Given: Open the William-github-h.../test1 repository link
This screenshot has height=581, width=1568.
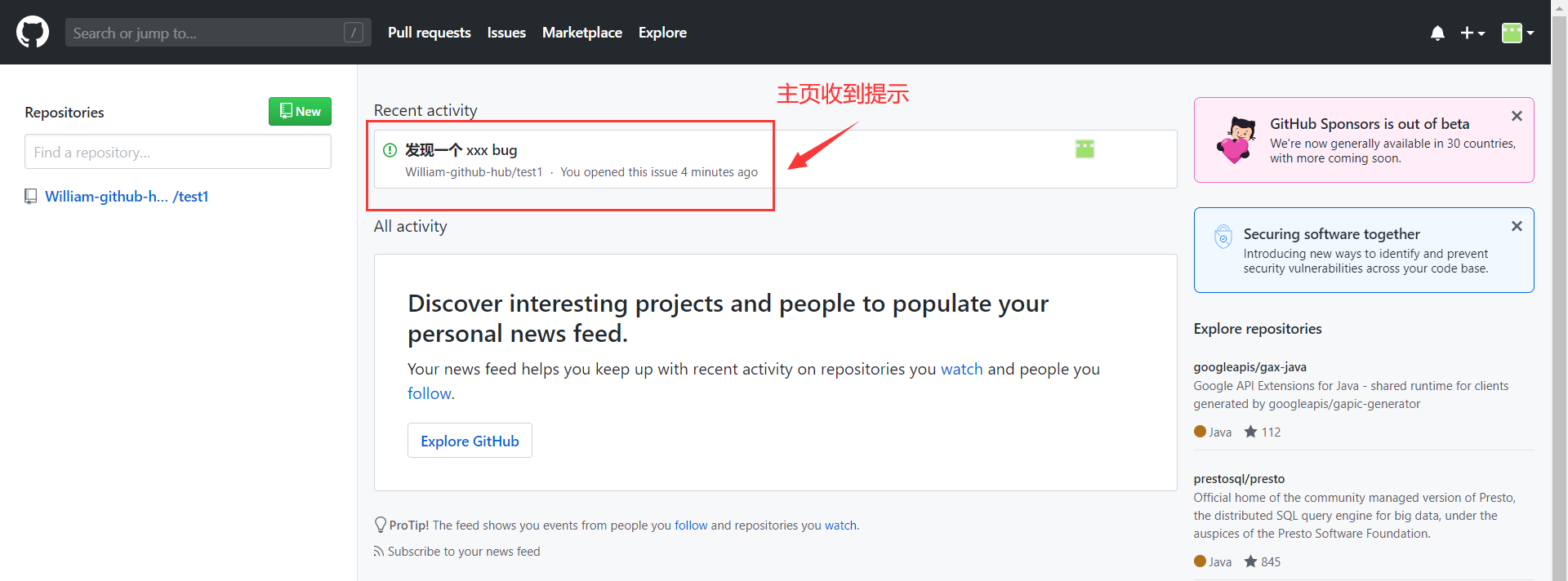Looking at the screenshot, I should (x=127, y=197).
